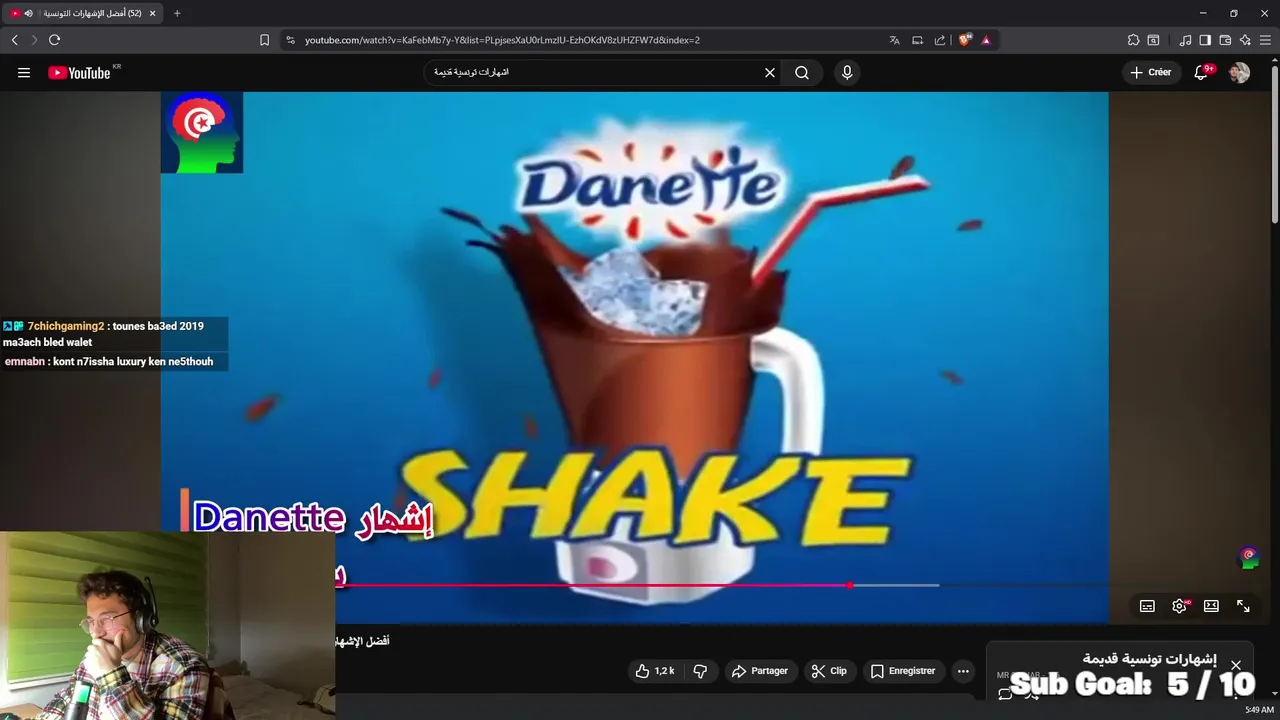Start voice search with the microphone

[847, 72]
